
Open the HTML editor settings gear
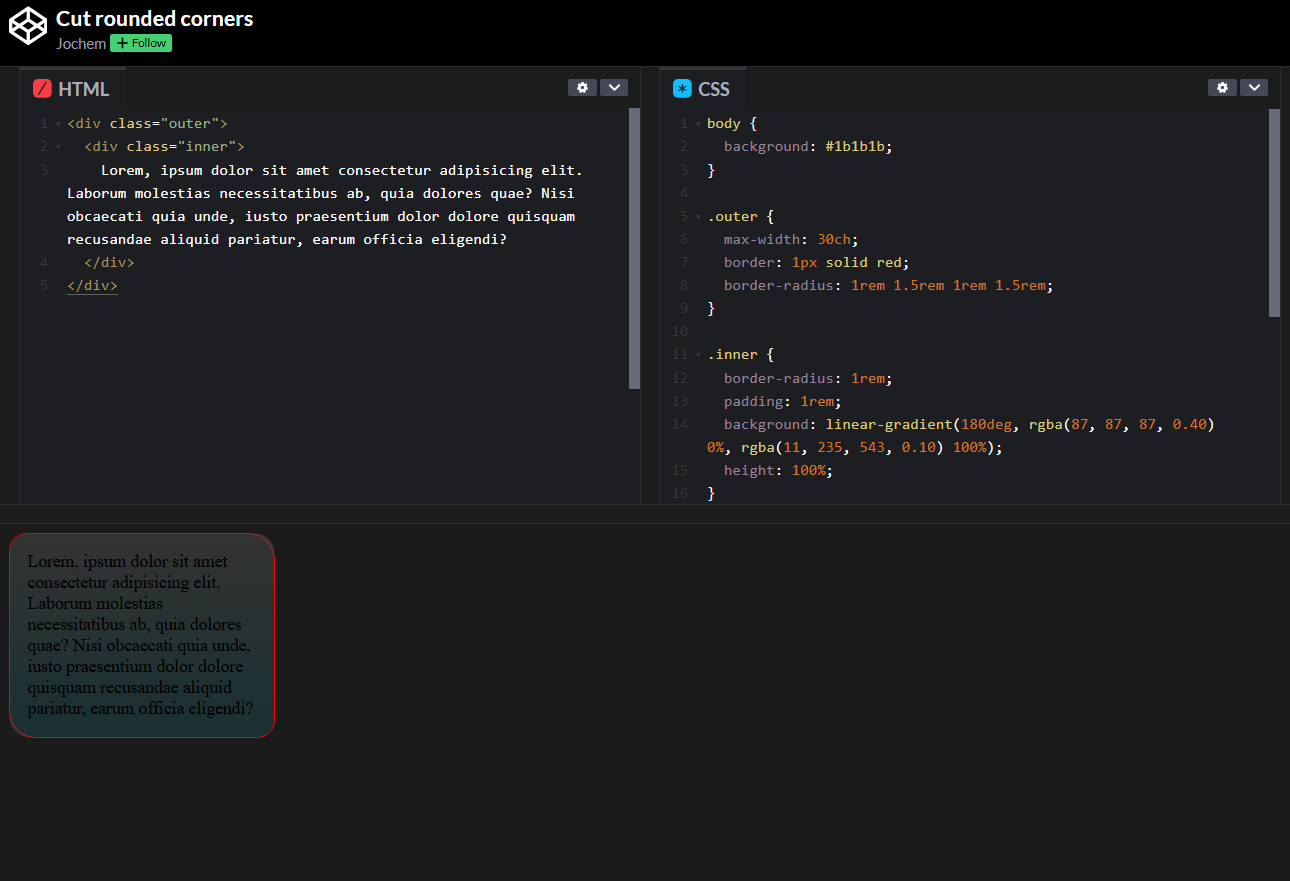pos(582,88)
